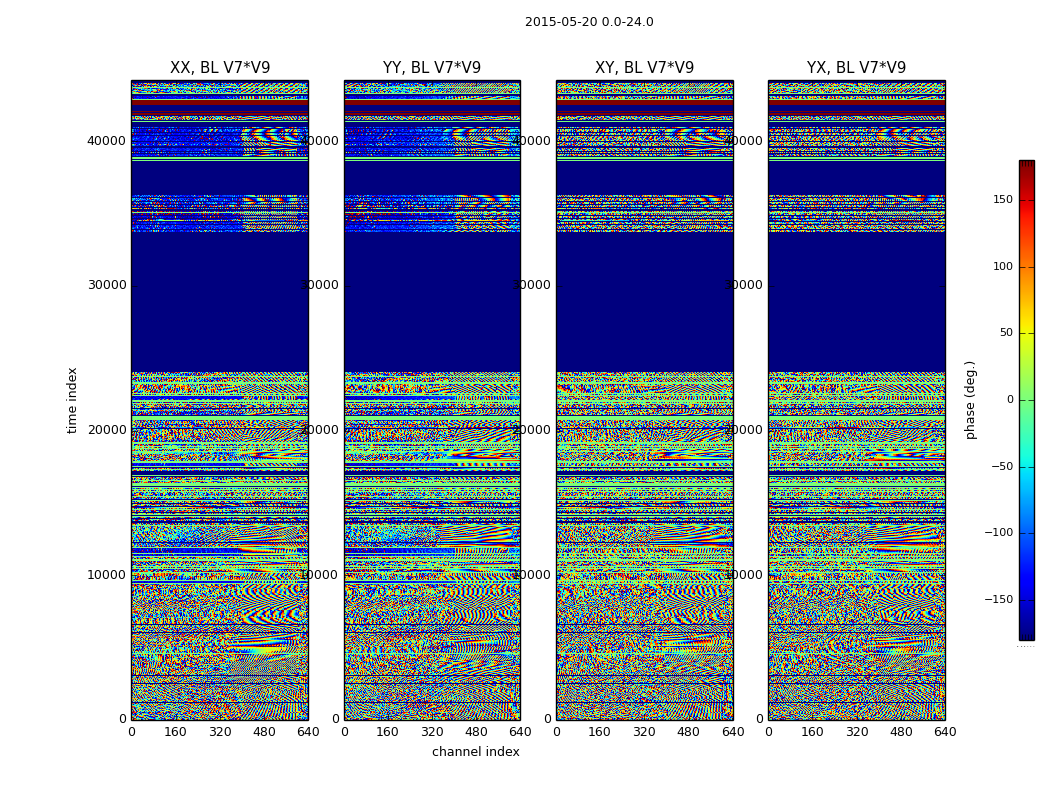This screenshot has height=800, width=1050.
Task: Click the "XY, BL V7*V9" subplot title
Action: pos(644,68)
